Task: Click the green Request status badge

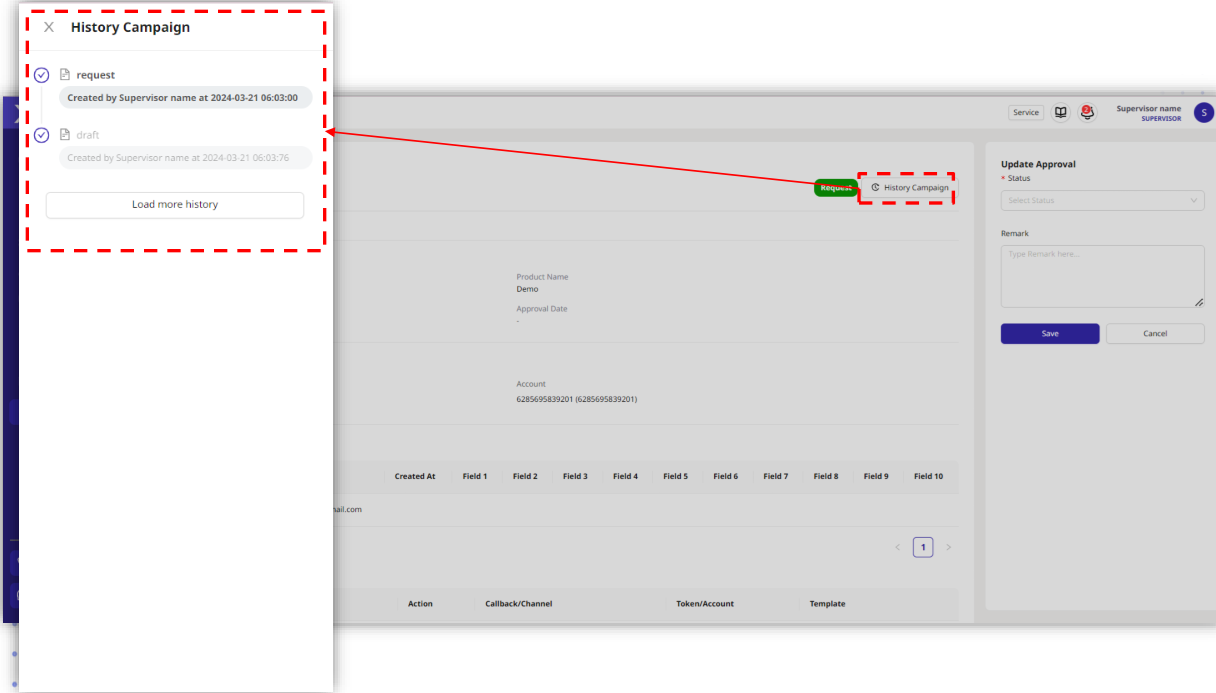Action: [836, 188]
